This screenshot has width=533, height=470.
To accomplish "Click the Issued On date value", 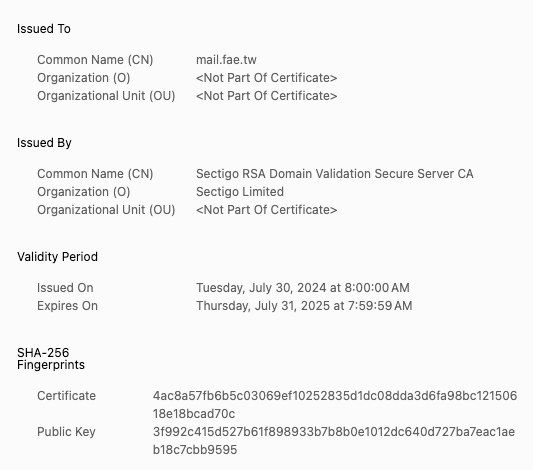I will pos(303,288).
